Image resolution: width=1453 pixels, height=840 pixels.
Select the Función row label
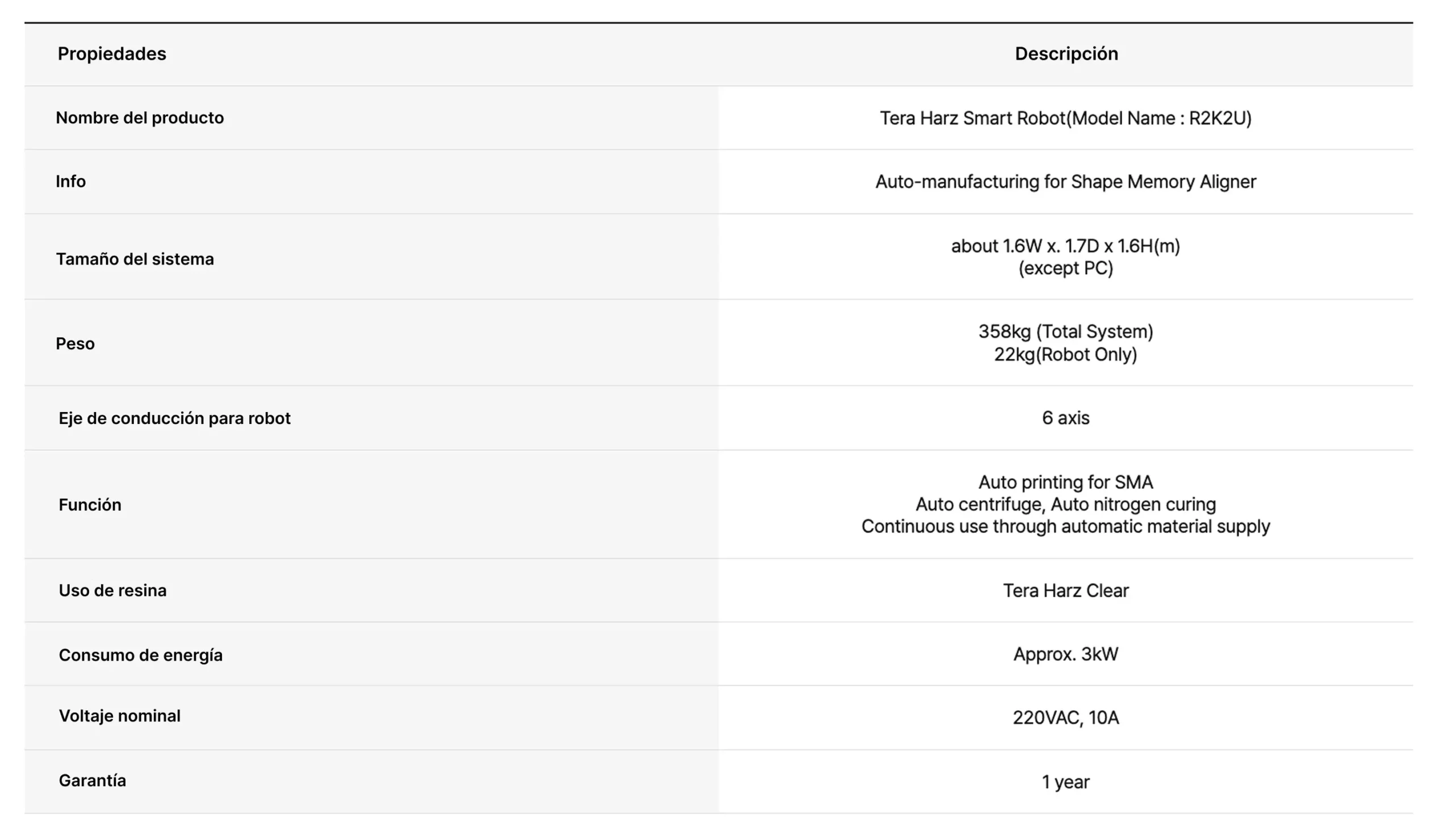click(x=90, y=505)
